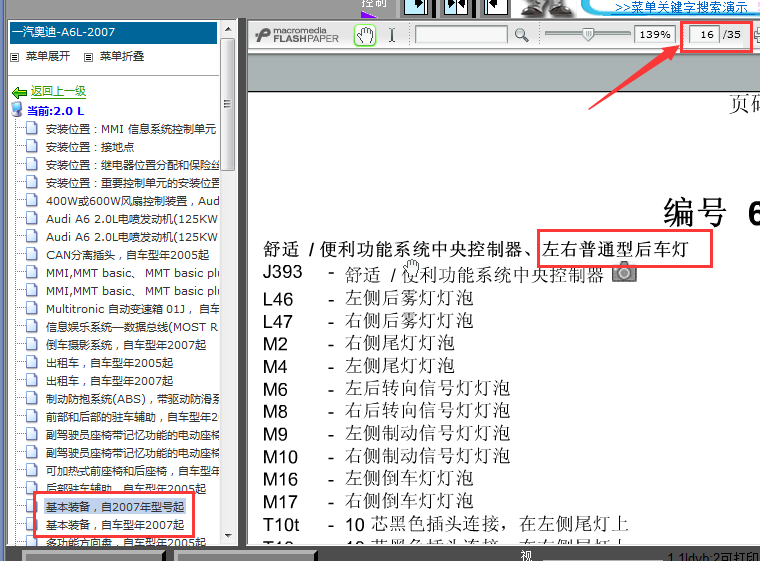This screenshot has width=760, height=561.
Task: Select the text selection I-beam tool
Action: tap(392, 35)
